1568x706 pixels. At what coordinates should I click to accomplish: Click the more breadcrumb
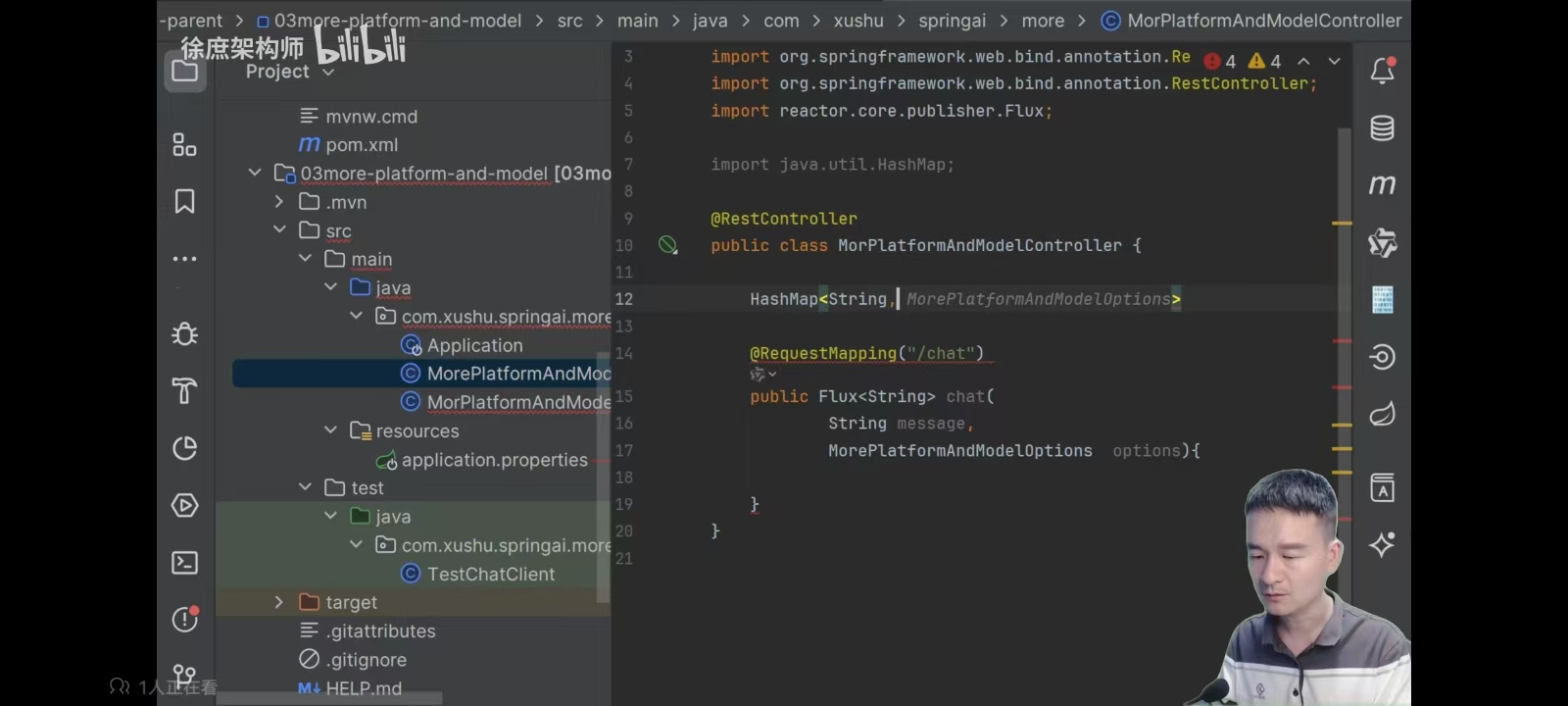[x=1043, y=21]
